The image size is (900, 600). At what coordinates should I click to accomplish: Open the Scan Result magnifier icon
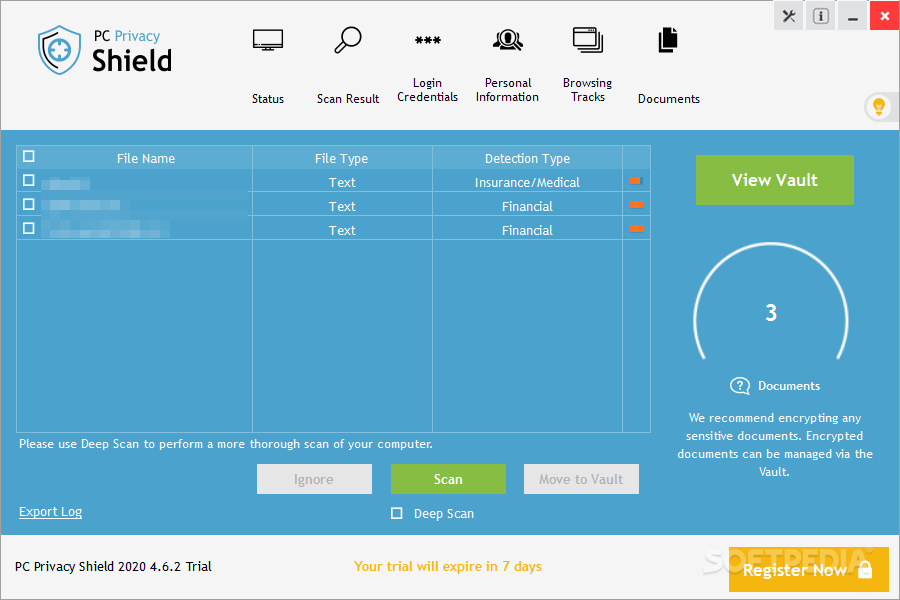coord(348,40)
